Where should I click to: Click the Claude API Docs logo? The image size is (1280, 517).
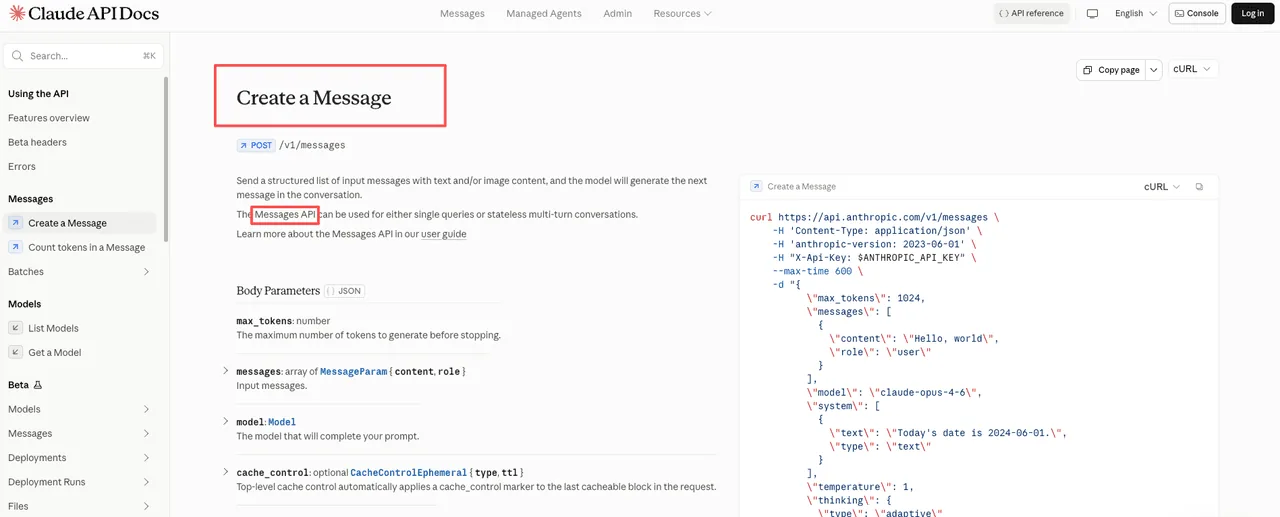(84, 13)
